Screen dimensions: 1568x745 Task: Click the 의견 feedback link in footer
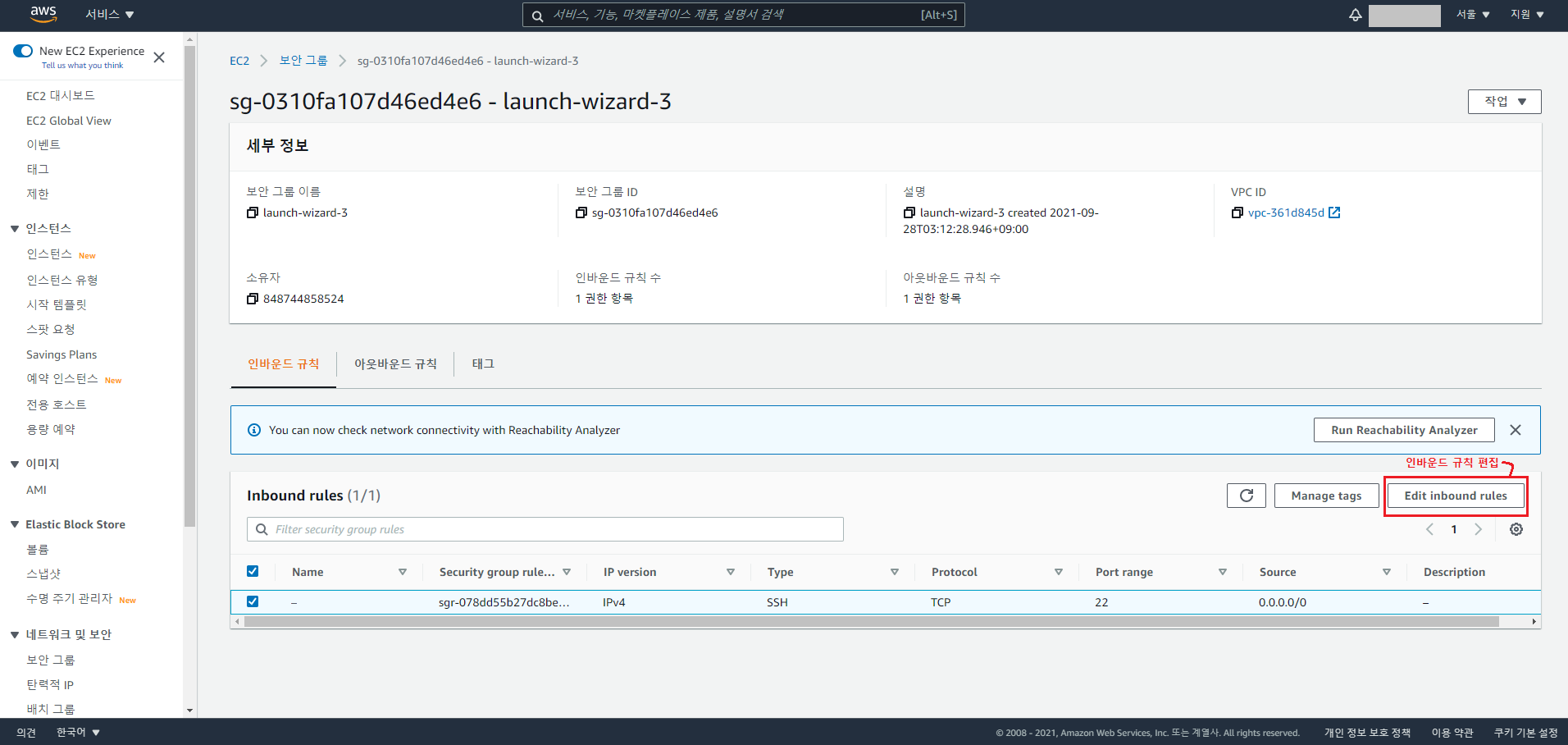coord(26,732)
